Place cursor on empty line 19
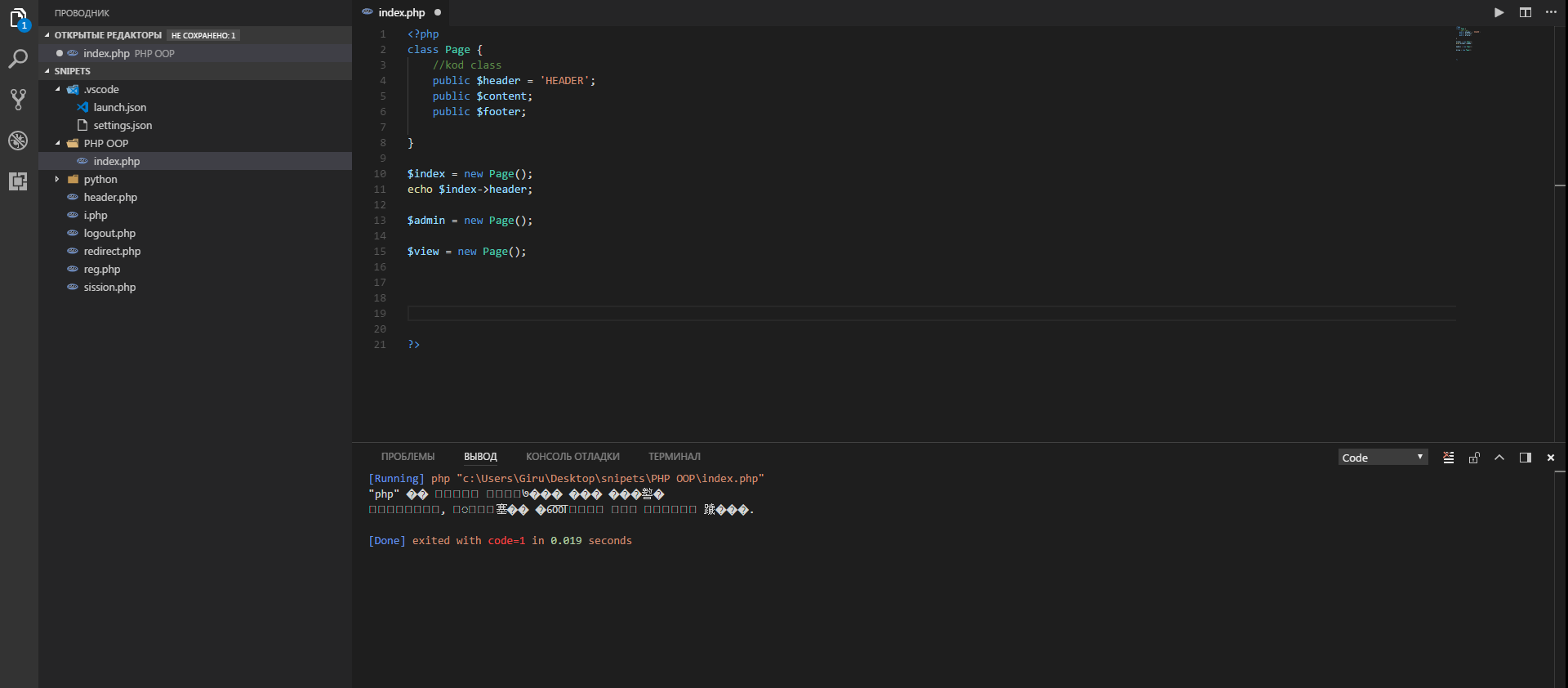Image resolution: width=1568 pixels, height=688 pixels. pos(931,314)
